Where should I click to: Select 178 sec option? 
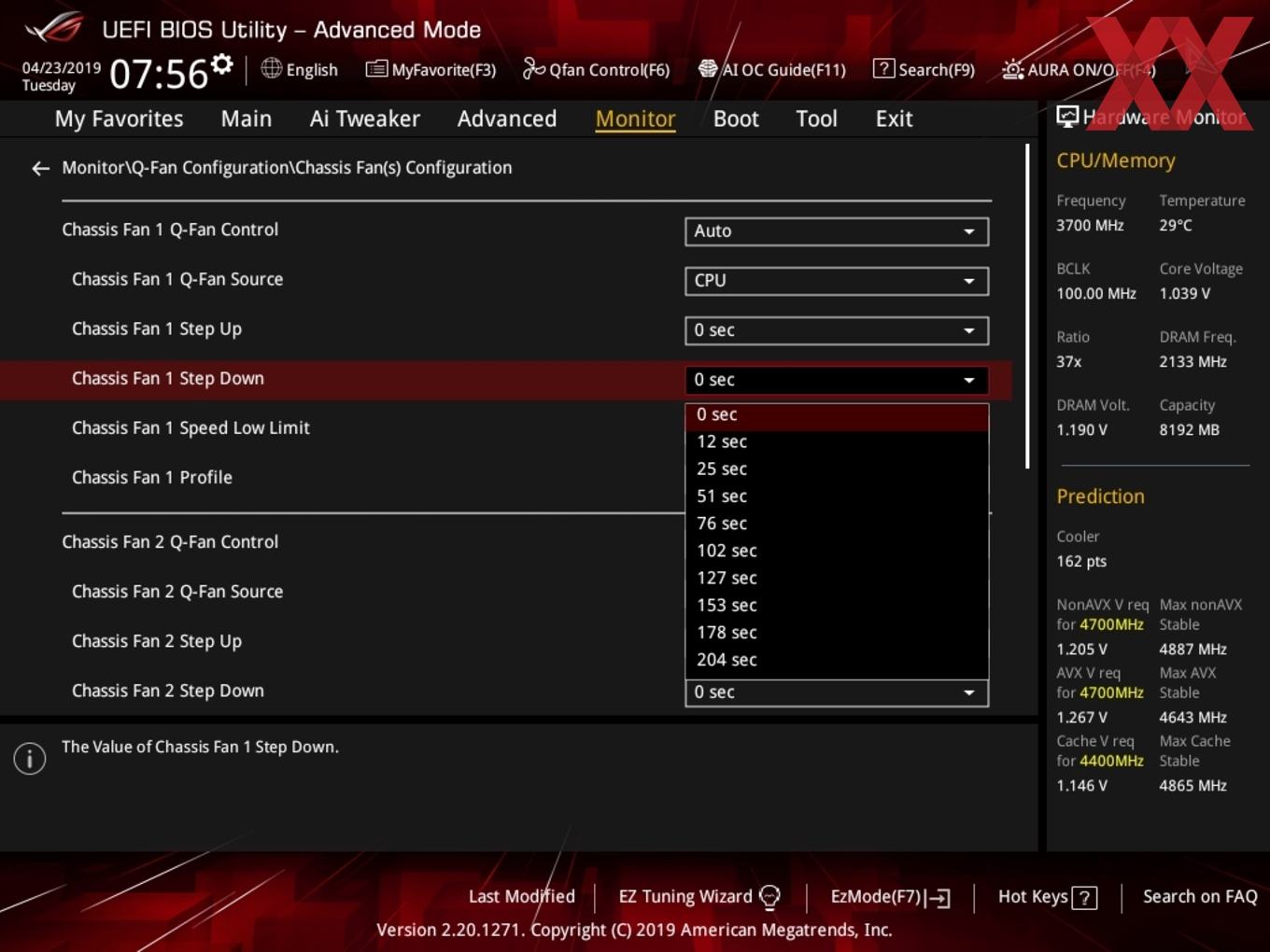tap(837, 633)
